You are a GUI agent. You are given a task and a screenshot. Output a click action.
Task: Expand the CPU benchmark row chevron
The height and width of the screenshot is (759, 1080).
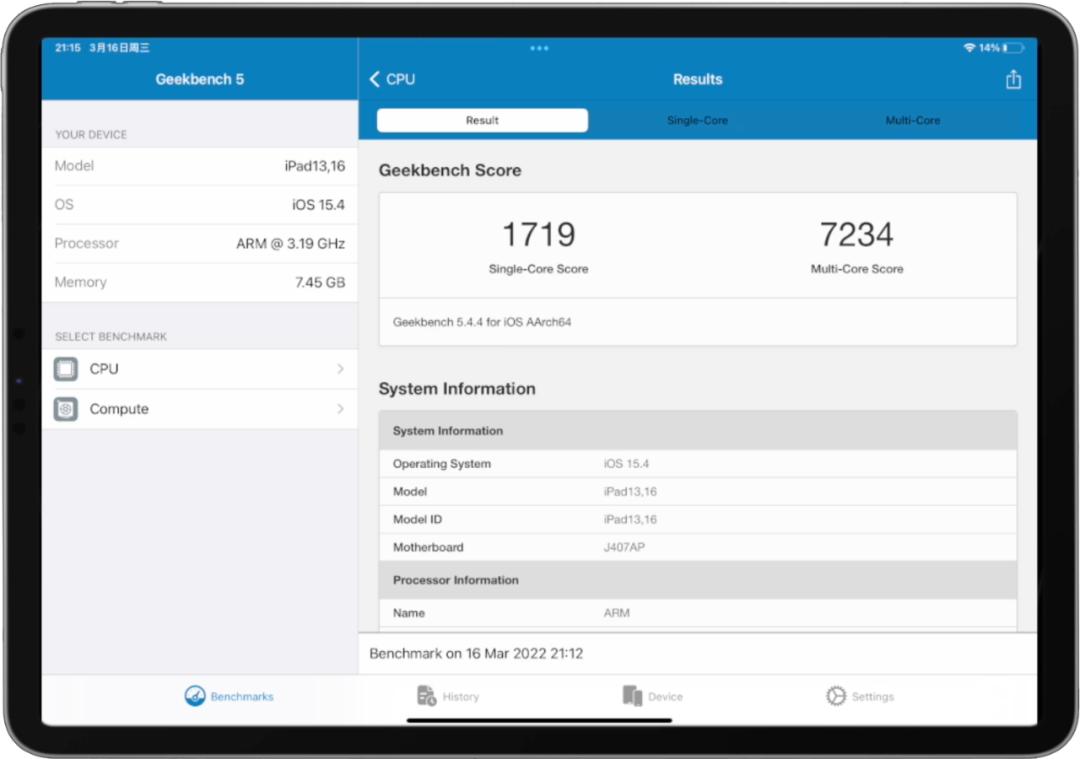click(x=340, y=369)
